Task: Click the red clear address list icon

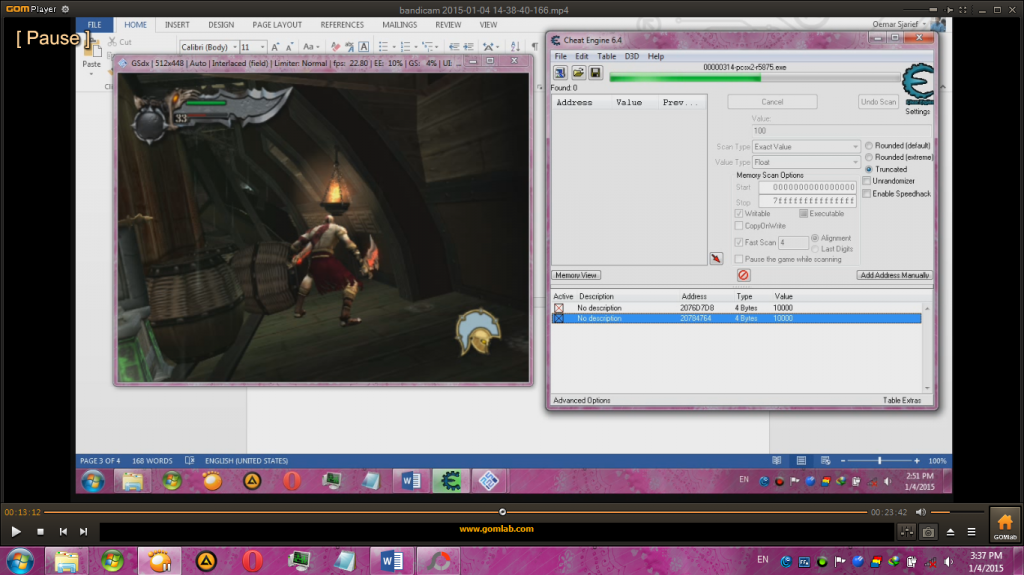Action: pos(743,275)
